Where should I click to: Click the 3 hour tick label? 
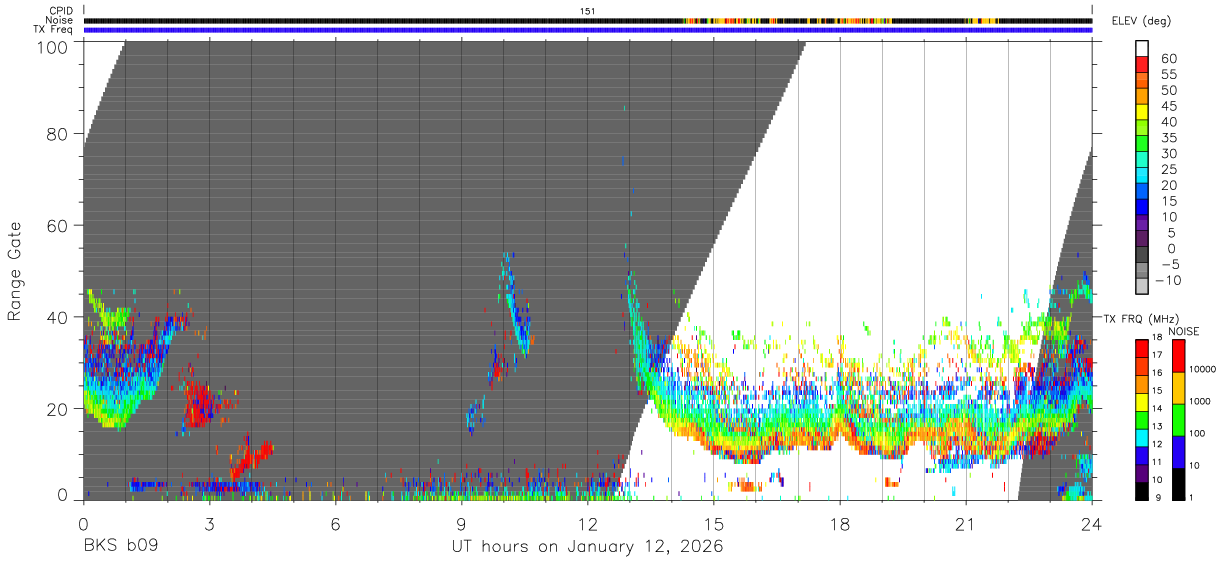[x=209, y=523]
